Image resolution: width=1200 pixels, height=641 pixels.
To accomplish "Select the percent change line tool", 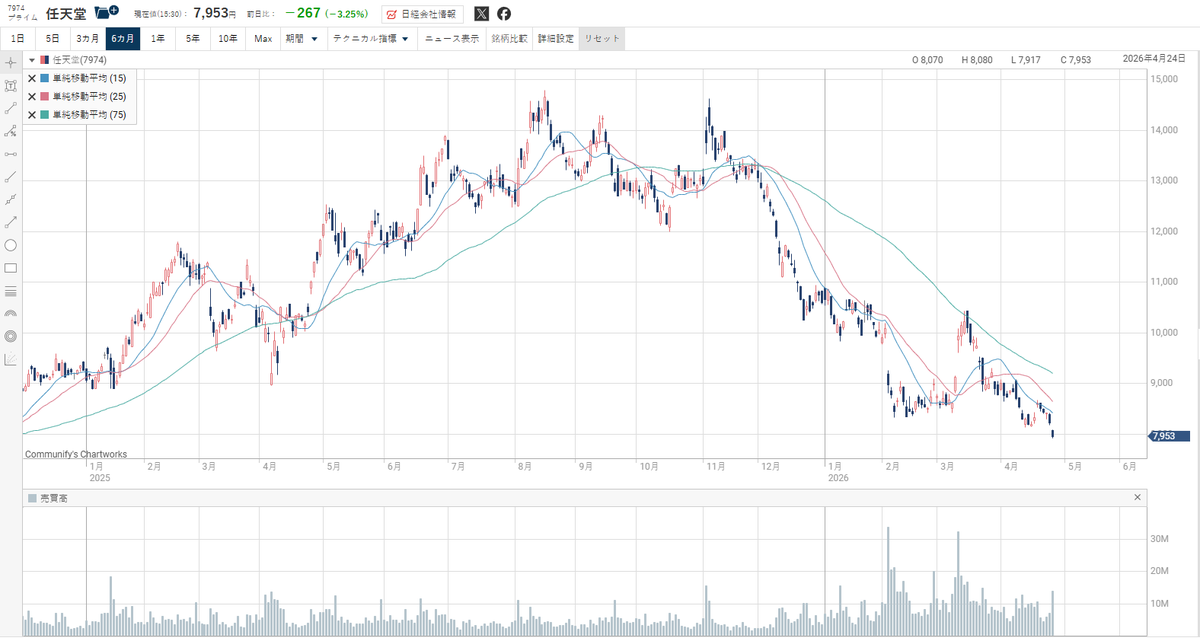I will tap(11, 131).
